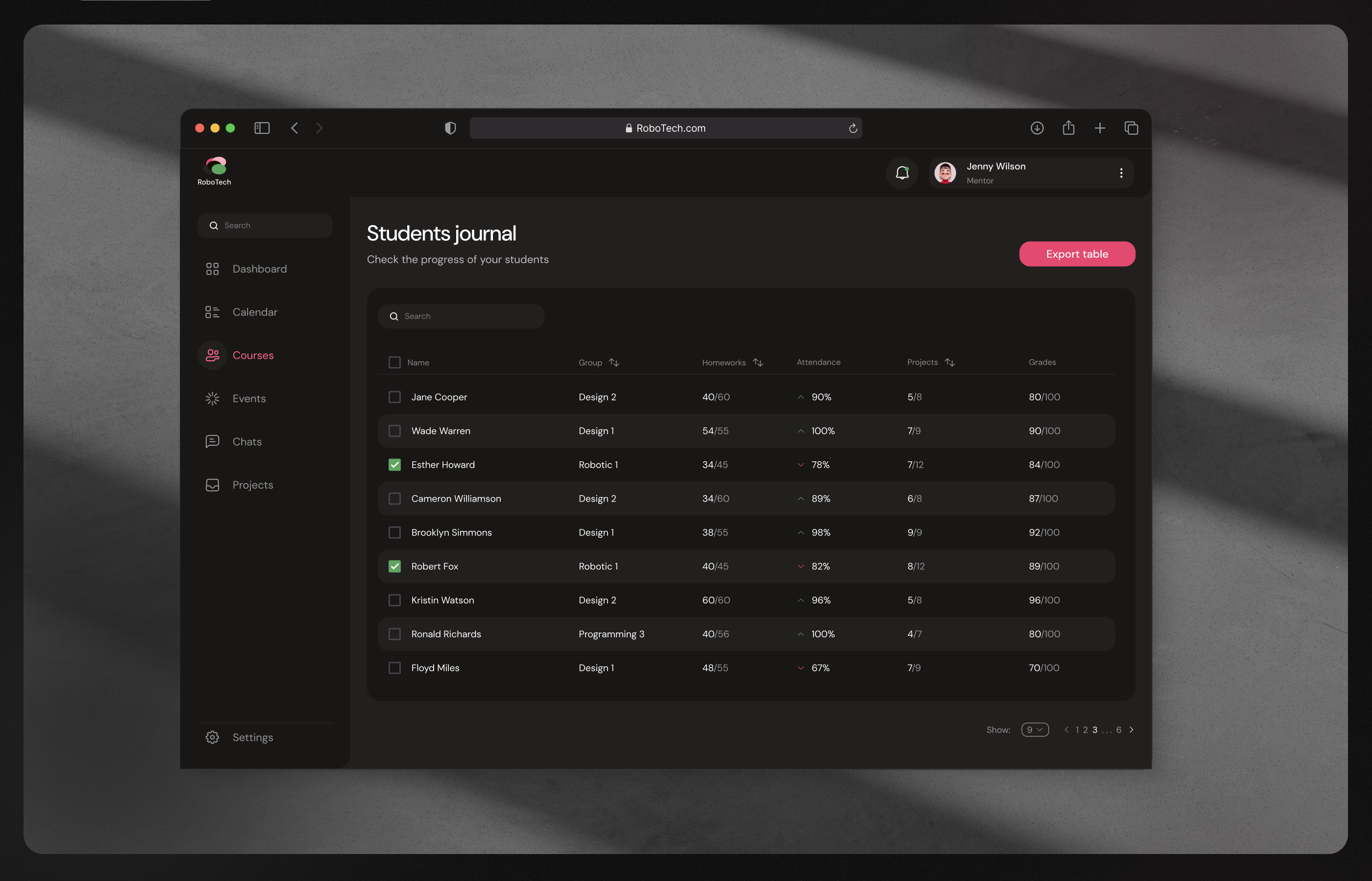Screen dimensions: 1372x881
Task: Uncheck Esther Howard's row checkbox
Action: coord(394,465)
